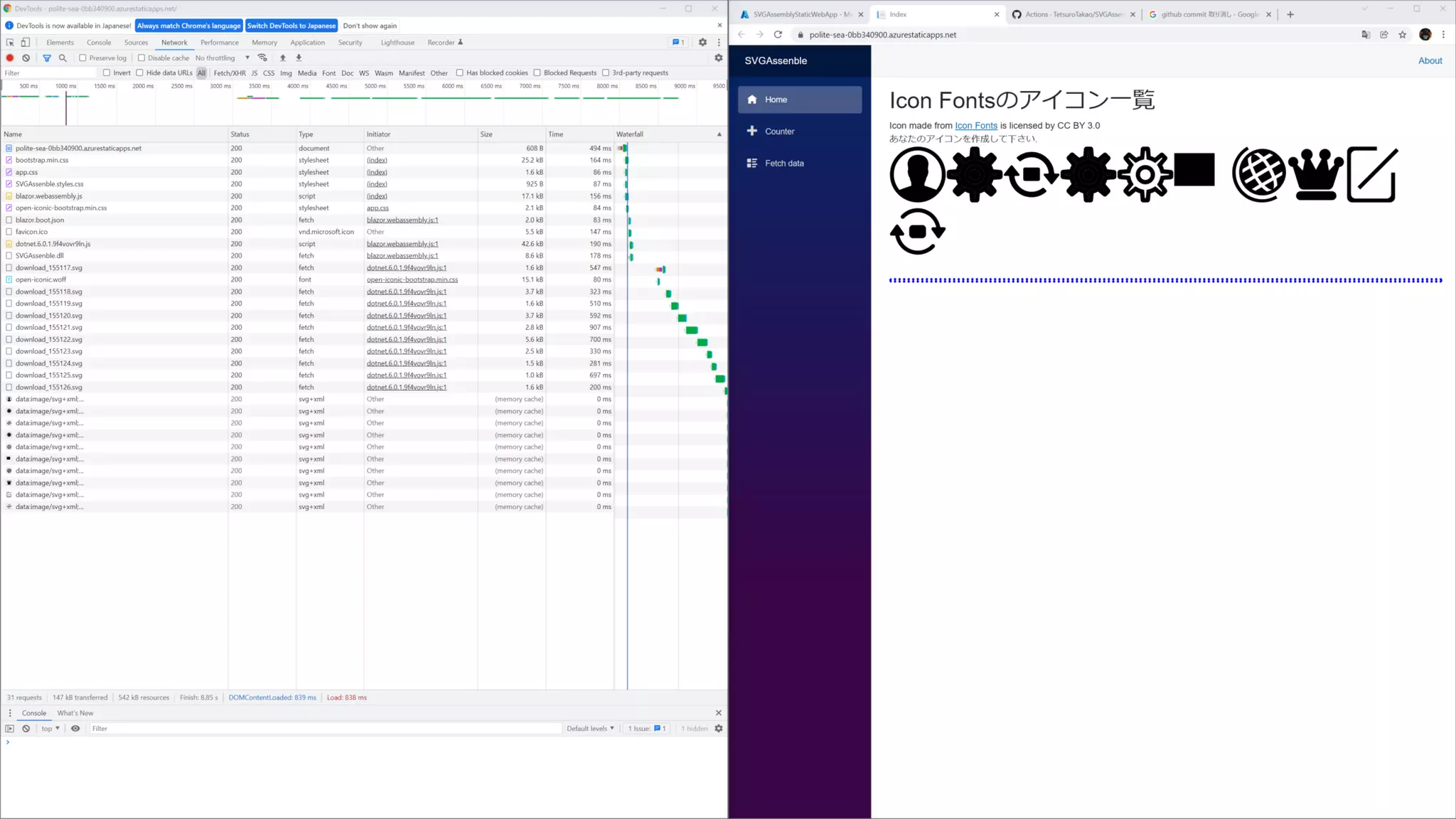This screenshot has width=1456, height=819.
Task: Click the Import HAR upload arrow
Action: click(283, 58)
